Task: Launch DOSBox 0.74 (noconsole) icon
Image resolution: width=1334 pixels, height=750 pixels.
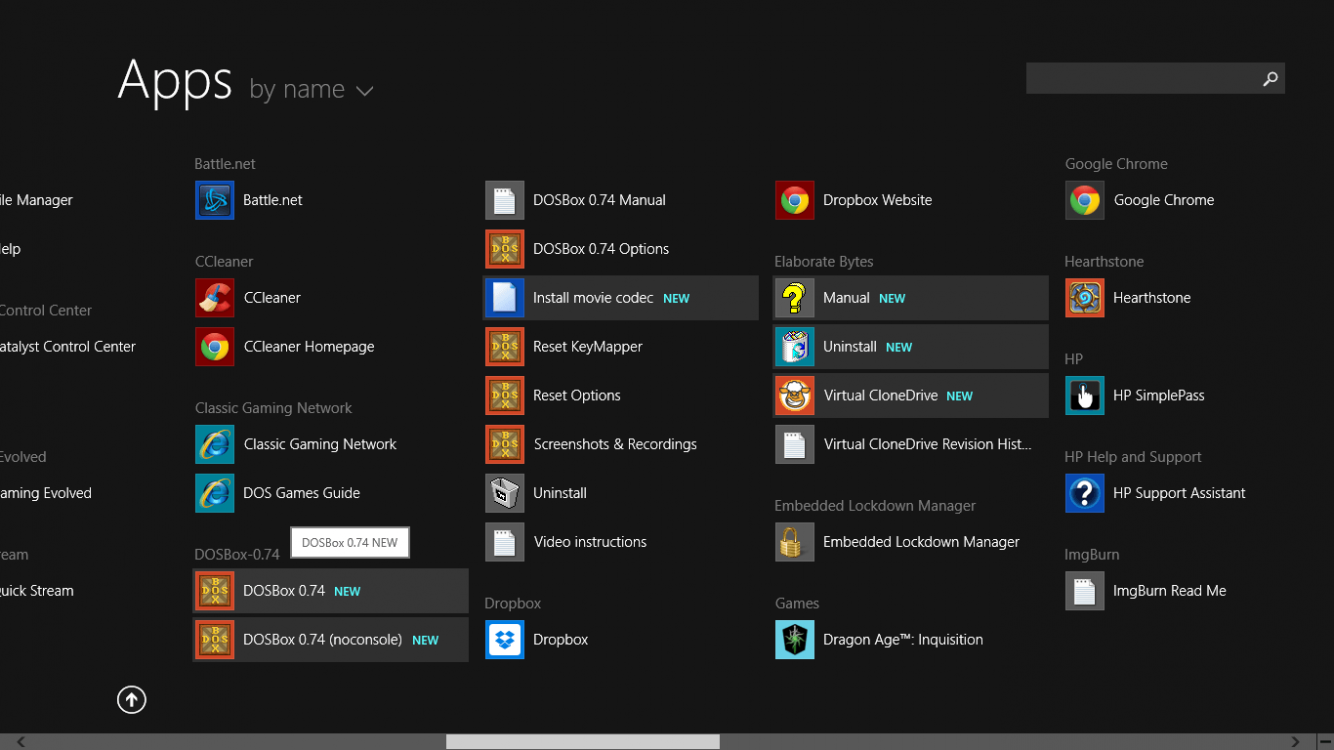Action: point(214,640)
